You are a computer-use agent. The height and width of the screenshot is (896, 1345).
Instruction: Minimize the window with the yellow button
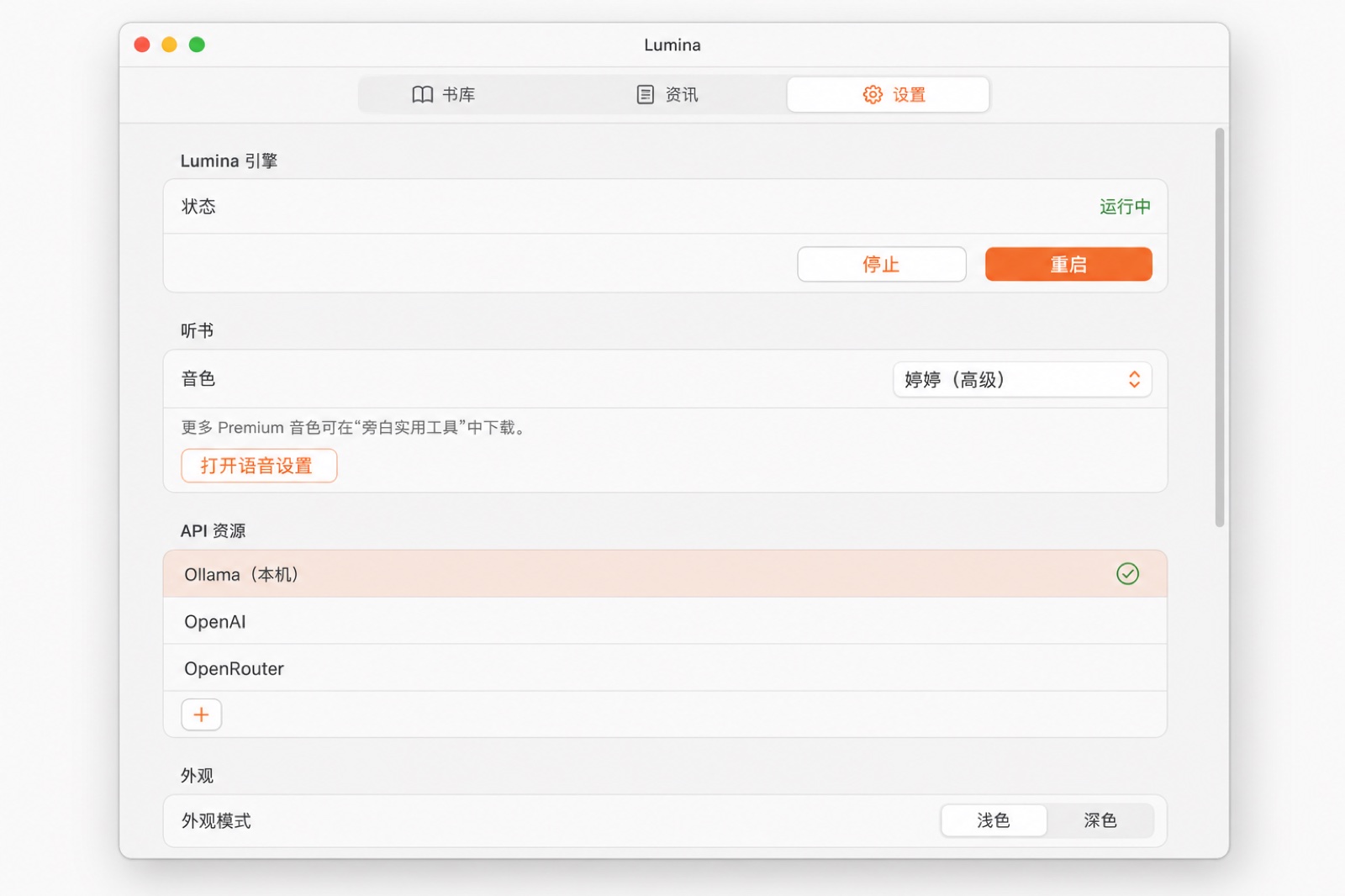point(169,45)
